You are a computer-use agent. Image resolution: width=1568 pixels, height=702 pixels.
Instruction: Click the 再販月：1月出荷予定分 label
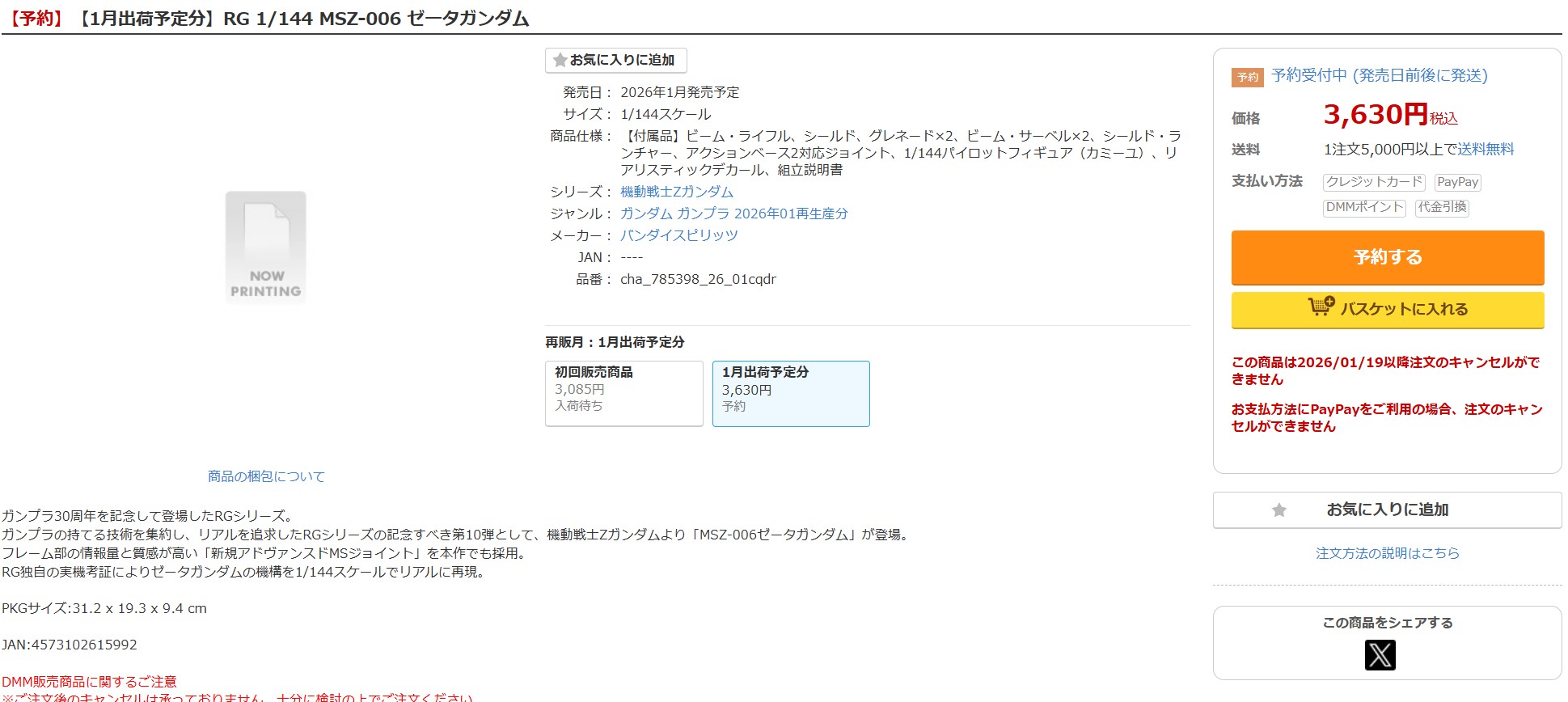(615, 342)
